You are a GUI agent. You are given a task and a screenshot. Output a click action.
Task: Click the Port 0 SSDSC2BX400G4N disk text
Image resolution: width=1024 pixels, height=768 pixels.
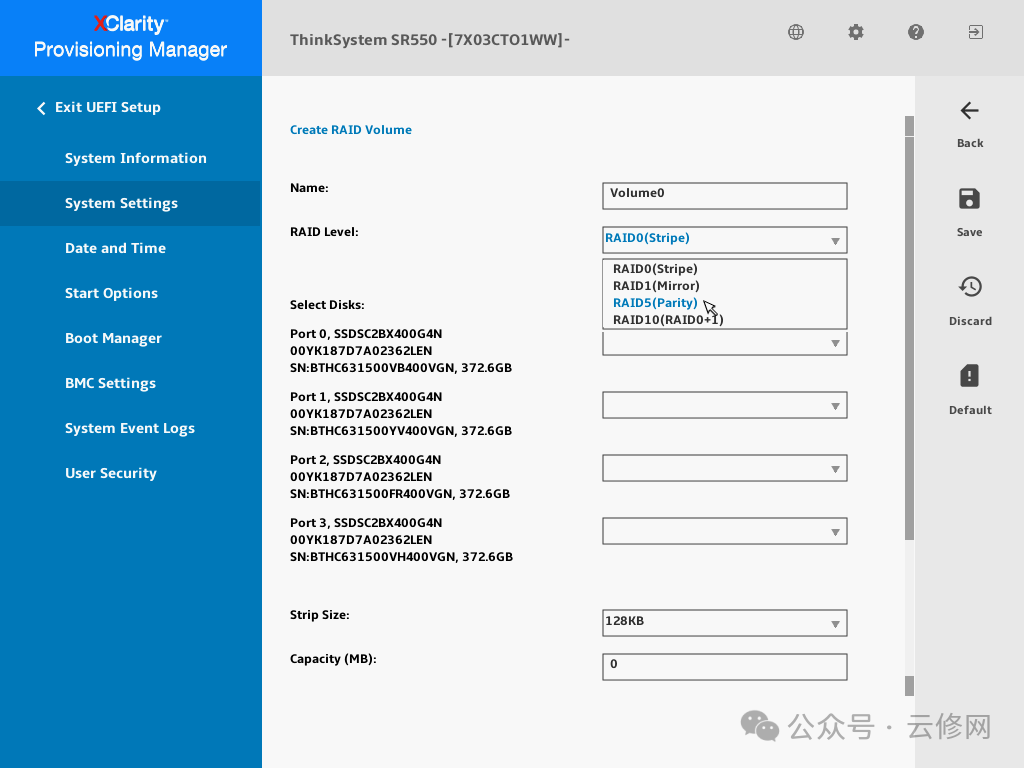pos(366,334)
